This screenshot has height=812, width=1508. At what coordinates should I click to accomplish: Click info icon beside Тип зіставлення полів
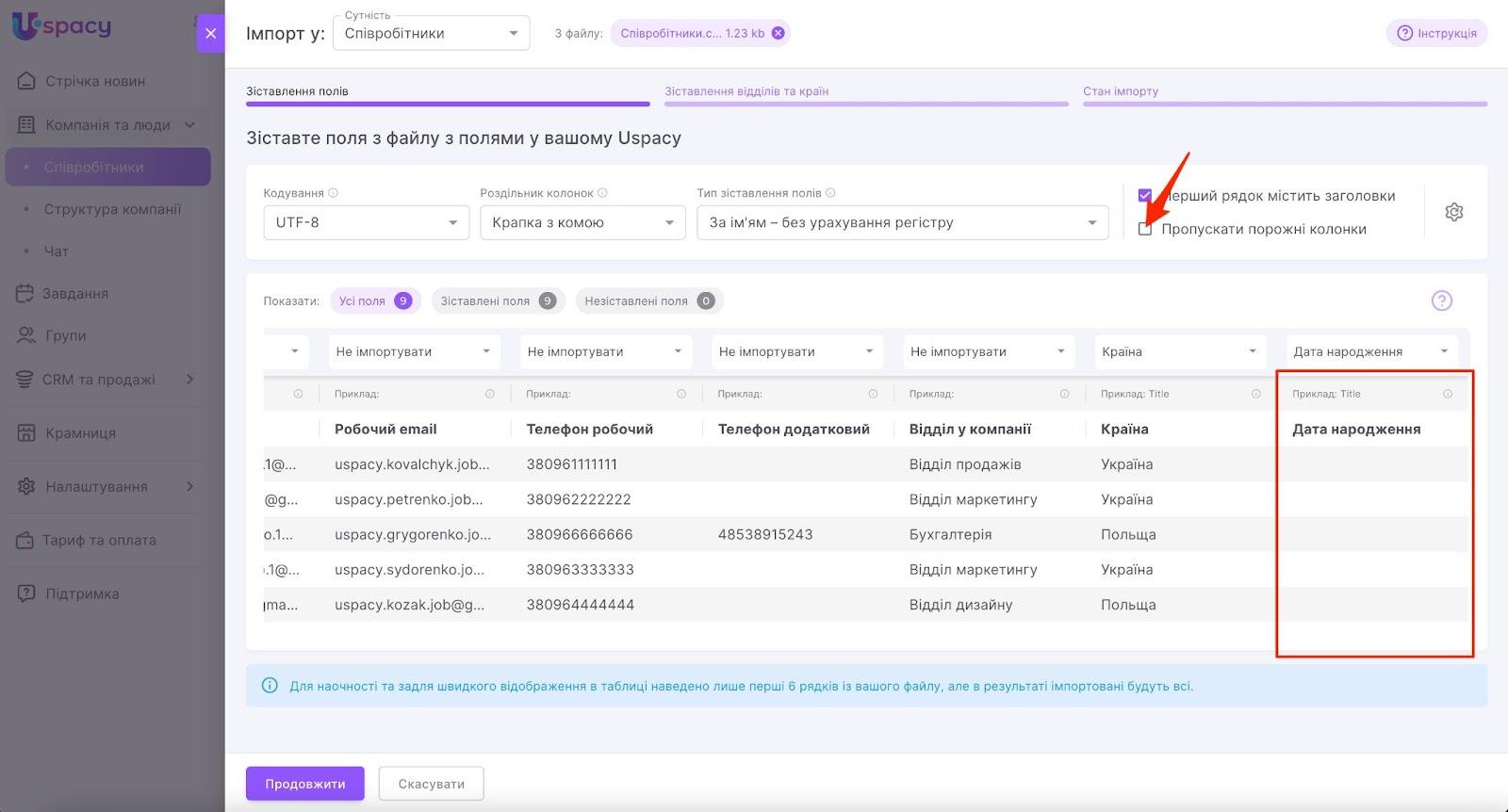[x=830, y=193]
